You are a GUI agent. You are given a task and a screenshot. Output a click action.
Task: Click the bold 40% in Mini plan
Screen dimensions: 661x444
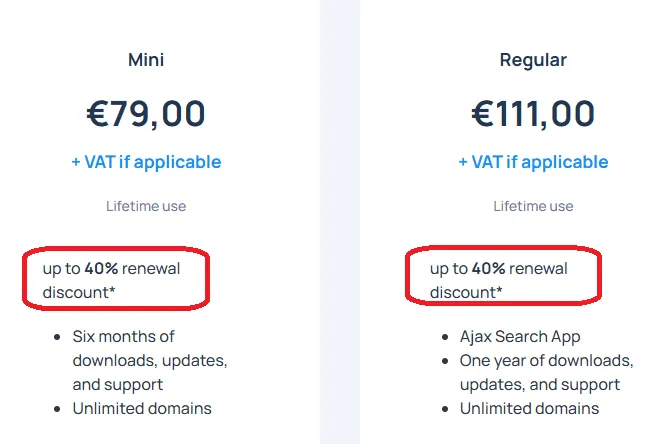[102, 269]
